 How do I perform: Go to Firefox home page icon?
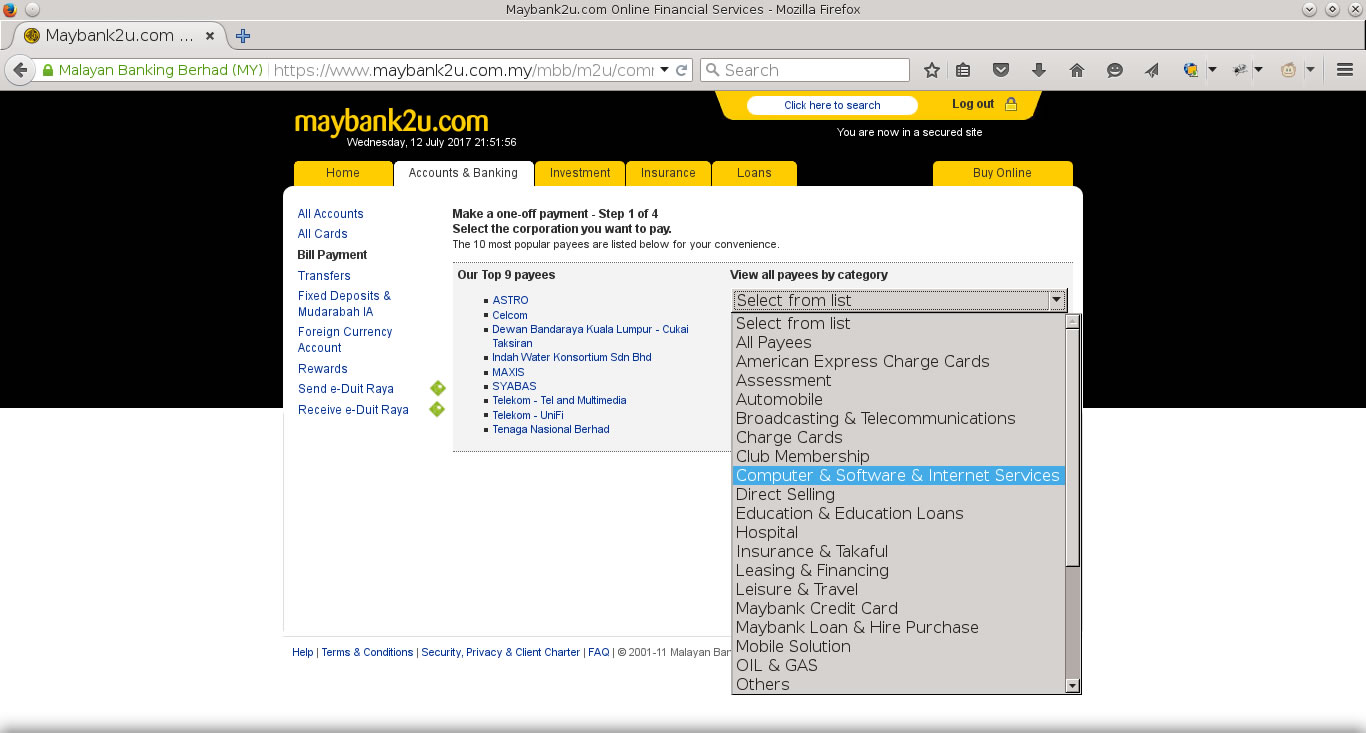tap(1077, 70)
